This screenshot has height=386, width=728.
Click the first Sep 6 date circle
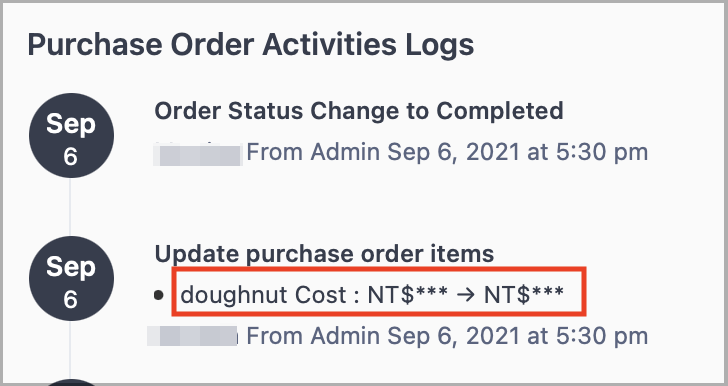pos(71,136)
